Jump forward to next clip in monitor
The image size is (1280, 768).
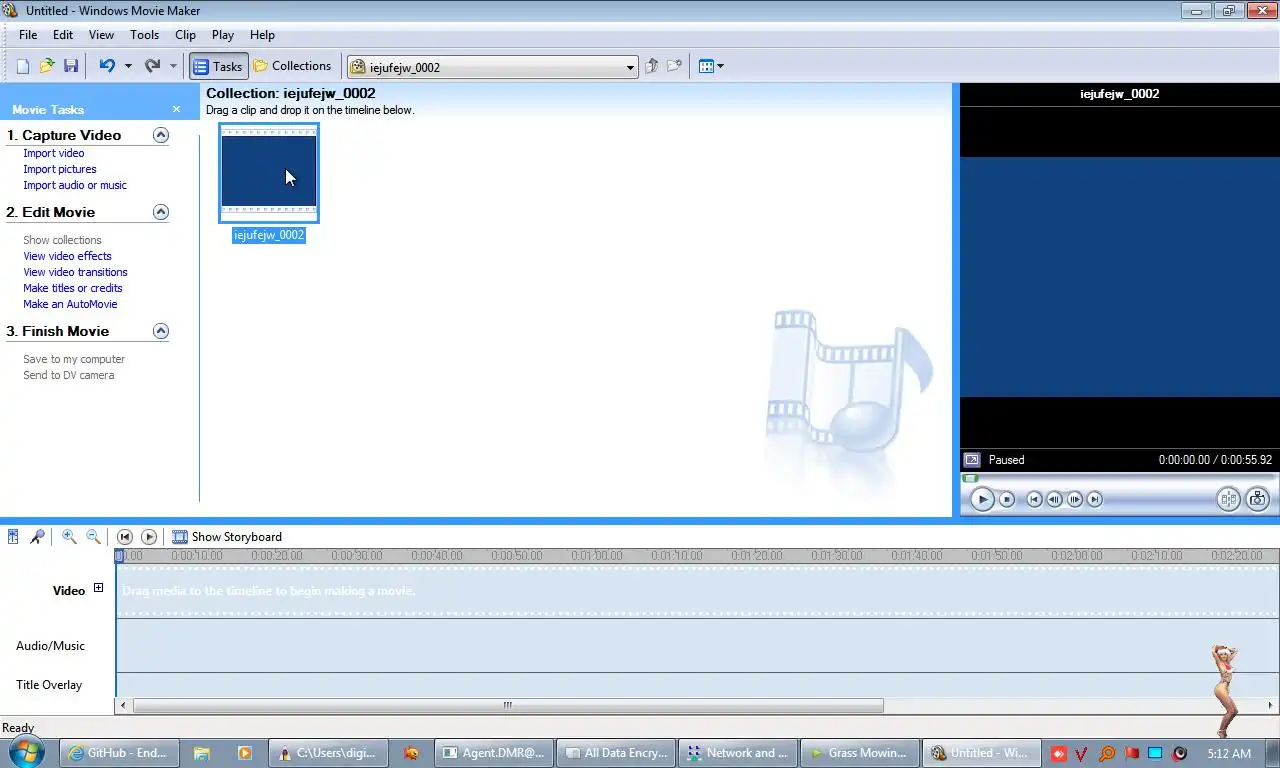tap(1095, 499)
